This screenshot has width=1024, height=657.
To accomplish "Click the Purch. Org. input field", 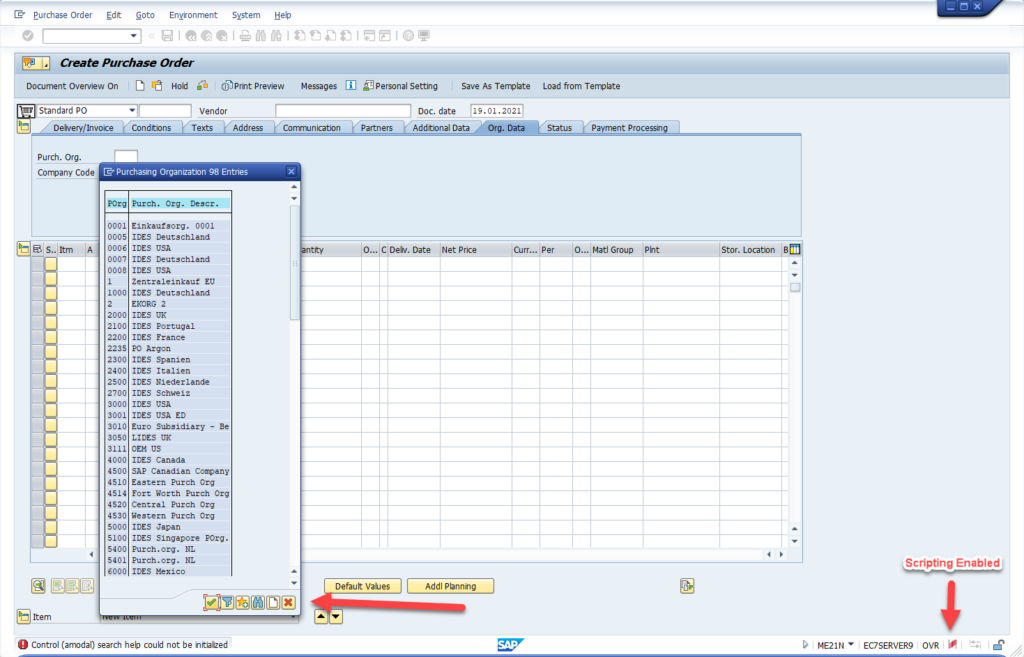I will pos(126,157).
